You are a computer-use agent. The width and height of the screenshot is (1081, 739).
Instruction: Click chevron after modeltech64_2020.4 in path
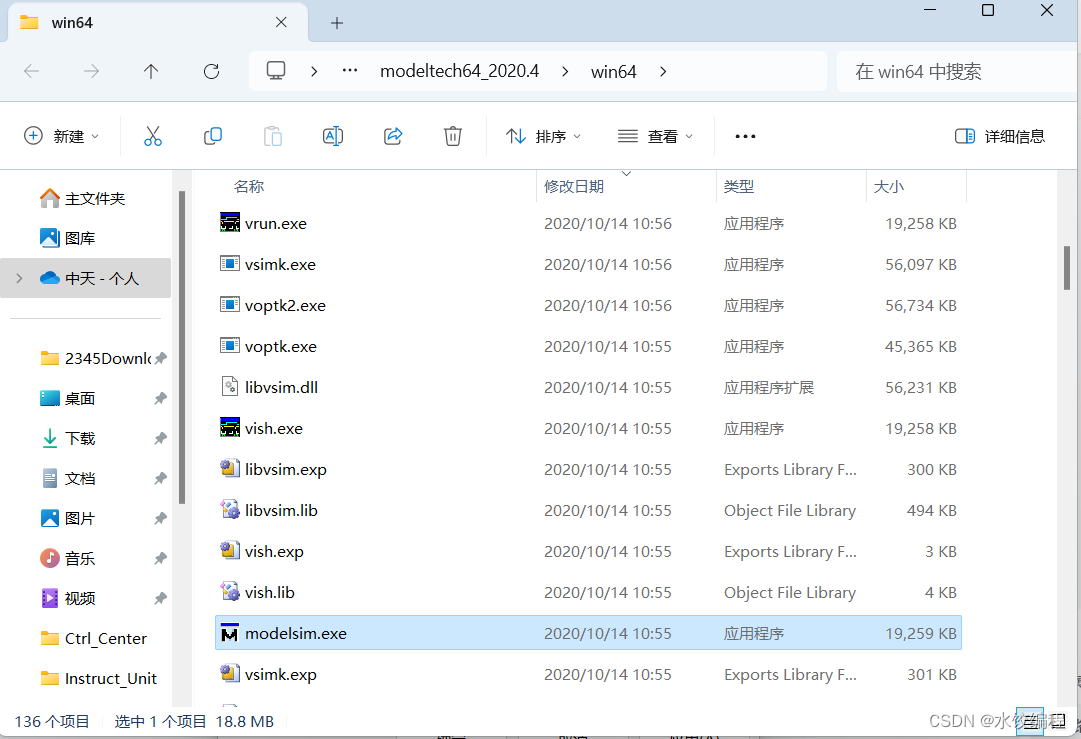click(565, 71)
